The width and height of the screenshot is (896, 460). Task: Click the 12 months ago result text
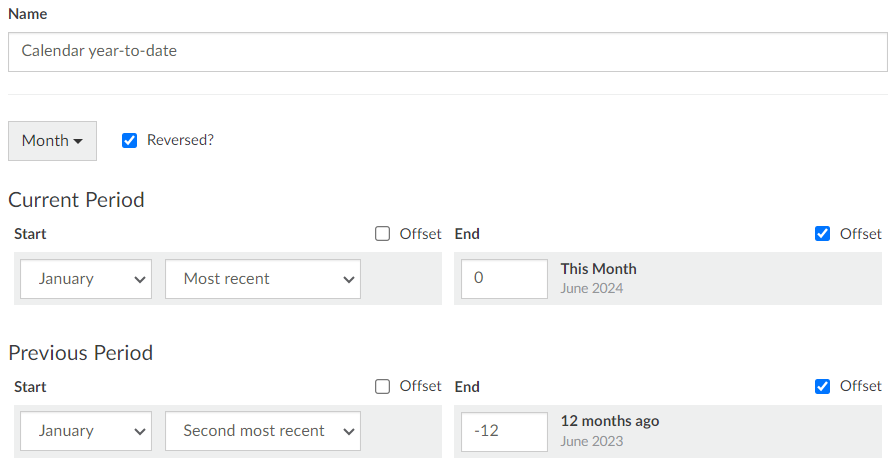click(x=610, y=421)
